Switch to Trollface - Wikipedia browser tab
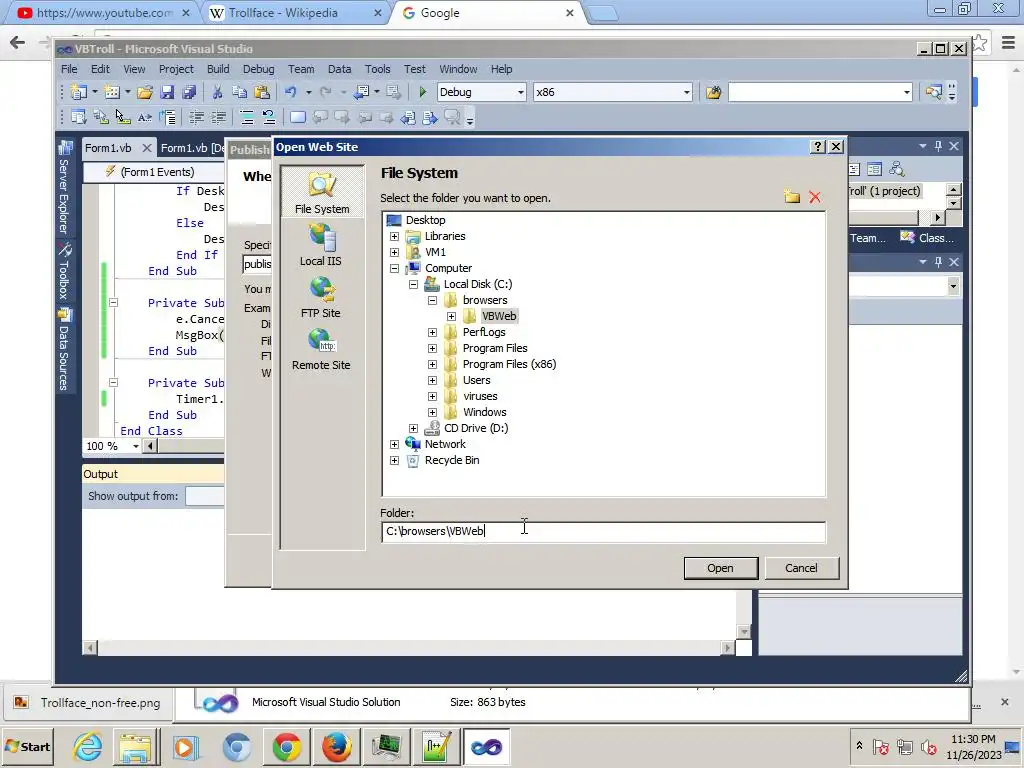This screenshot has width=1024, height=768. pyautogui.click(x=294, y=12)
